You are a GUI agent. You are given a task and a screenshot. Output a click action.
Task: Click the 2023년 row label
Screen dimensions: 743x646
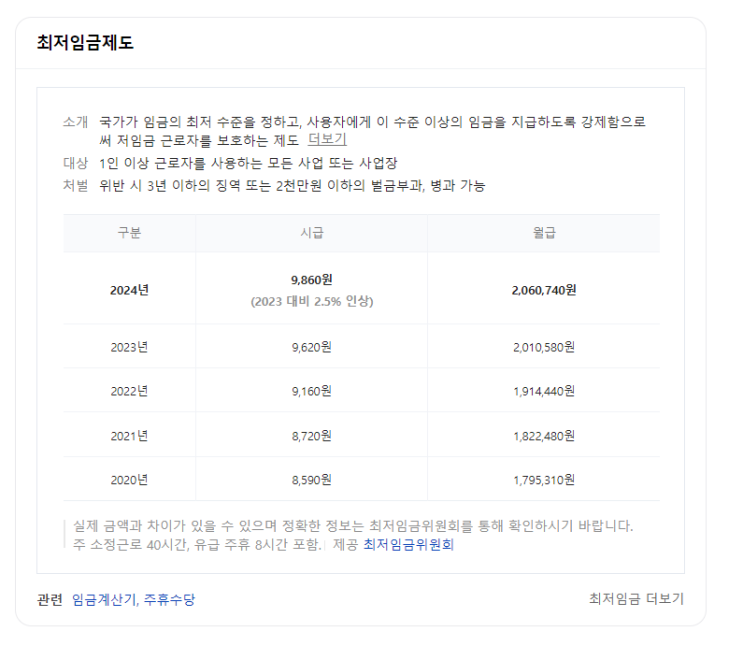click(x=129, y=347)
